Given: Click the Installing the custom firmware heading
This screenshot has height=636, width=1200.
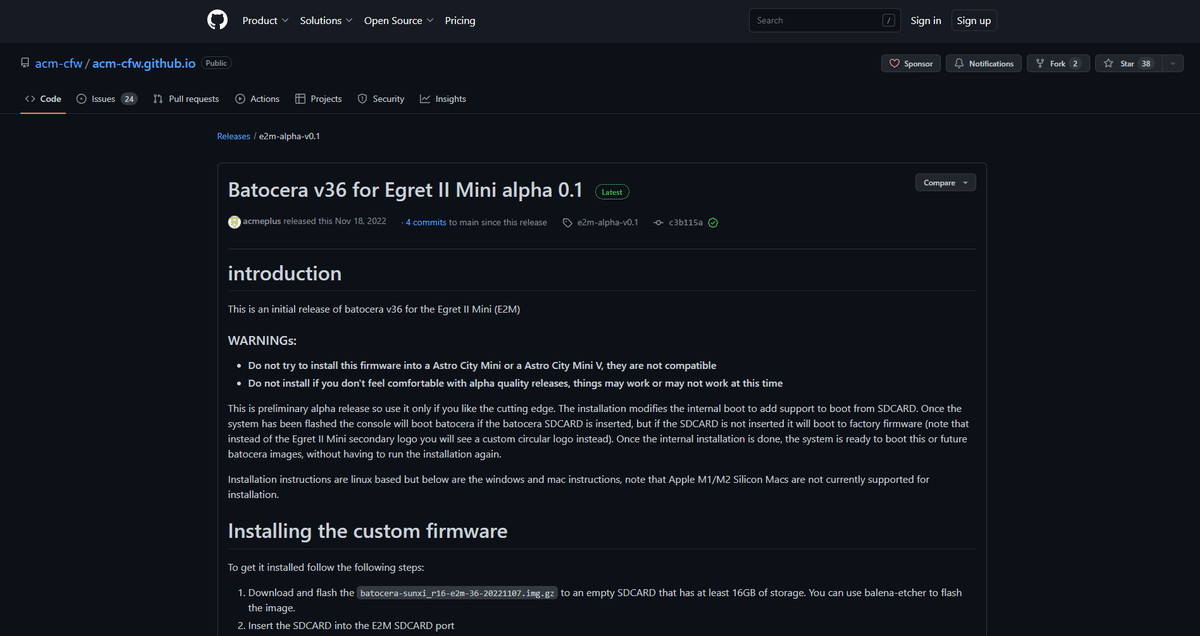Looking at the screenshot, I should pyautogui.click(x=368, y=530).
